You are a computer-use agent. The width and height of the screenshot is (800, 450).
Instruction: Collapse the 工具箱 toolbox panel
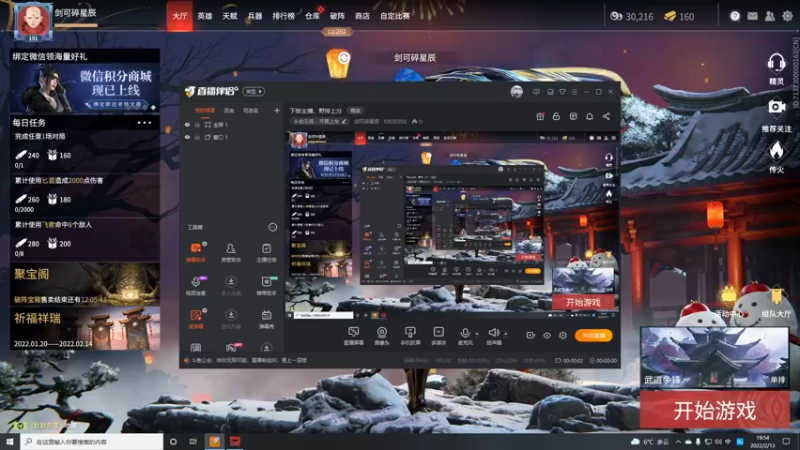click(x=273, y=227)
